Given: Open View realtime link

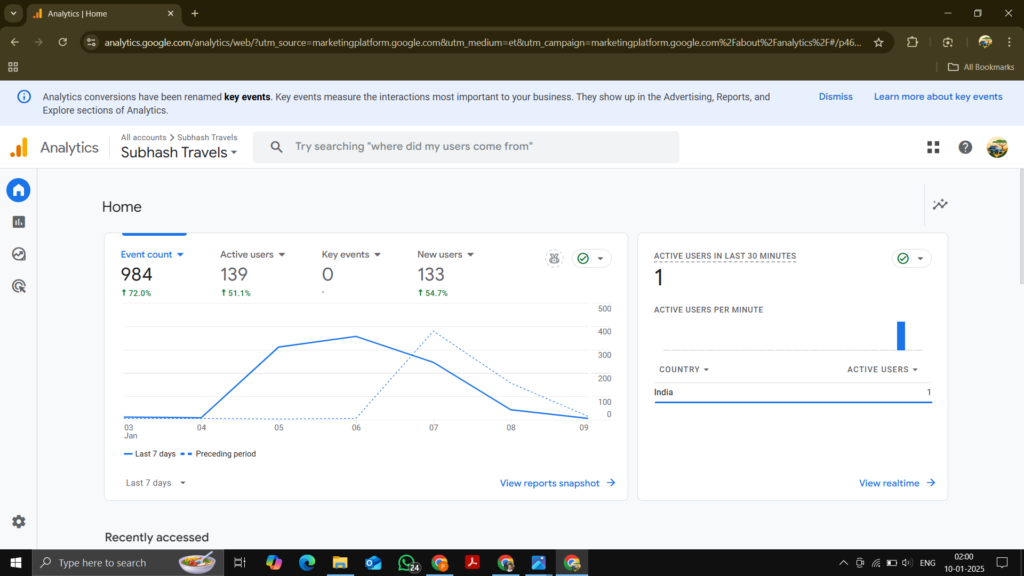Looking at the screenshot, I should tap(897, 483).
